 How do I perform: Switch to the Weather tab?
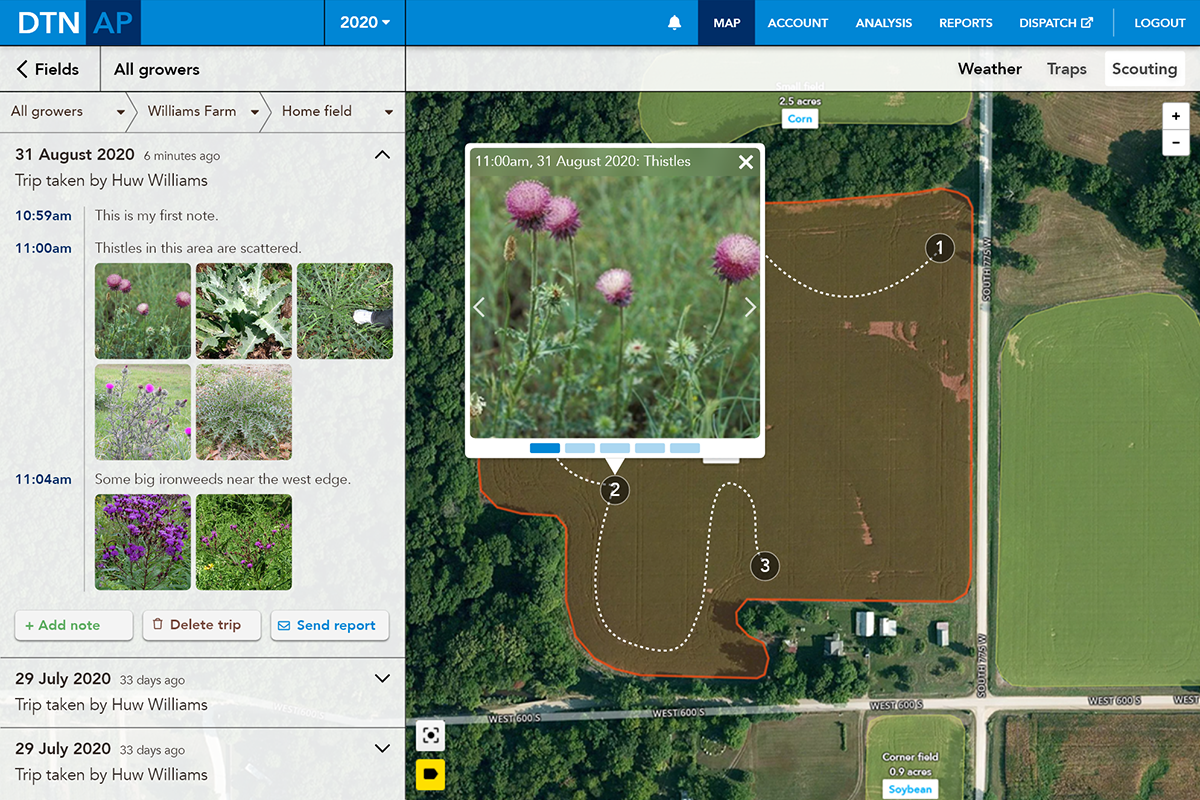989,68
